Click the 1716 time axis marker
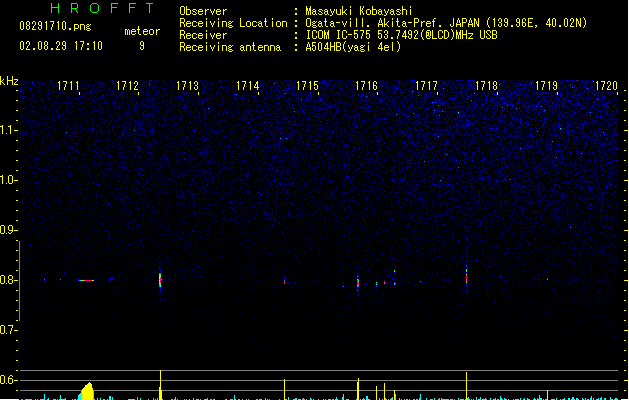 click(x=367, y=86)
